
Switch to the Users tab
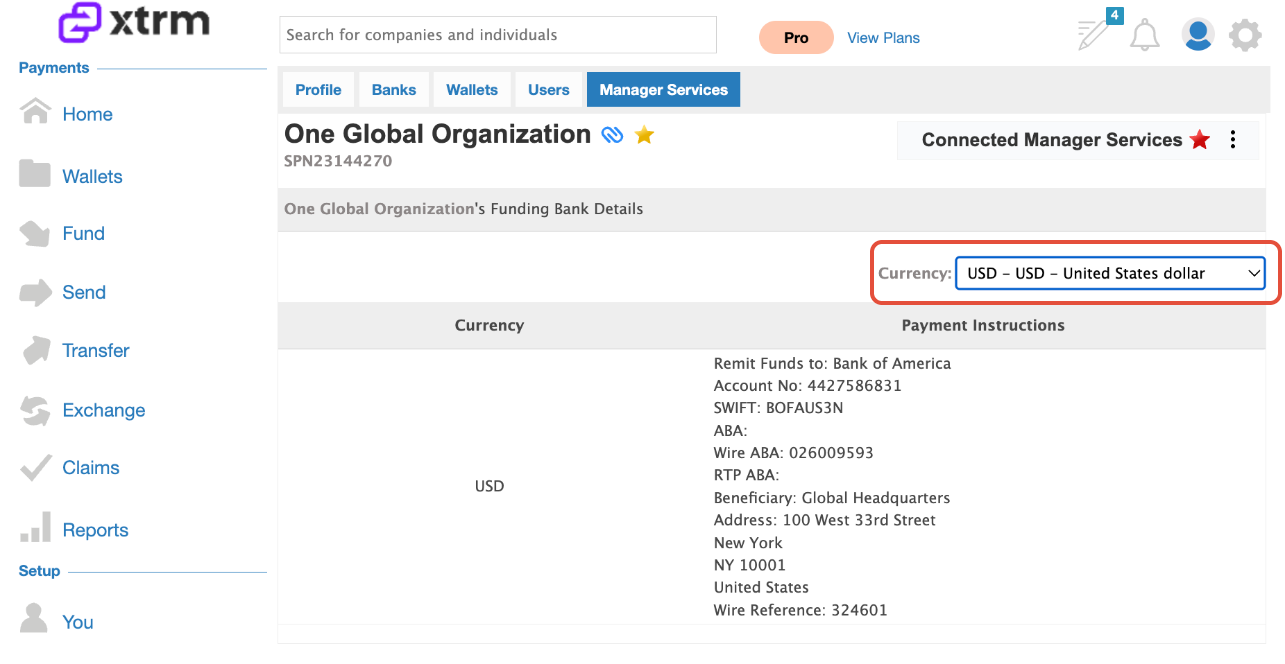click(549, 90)
